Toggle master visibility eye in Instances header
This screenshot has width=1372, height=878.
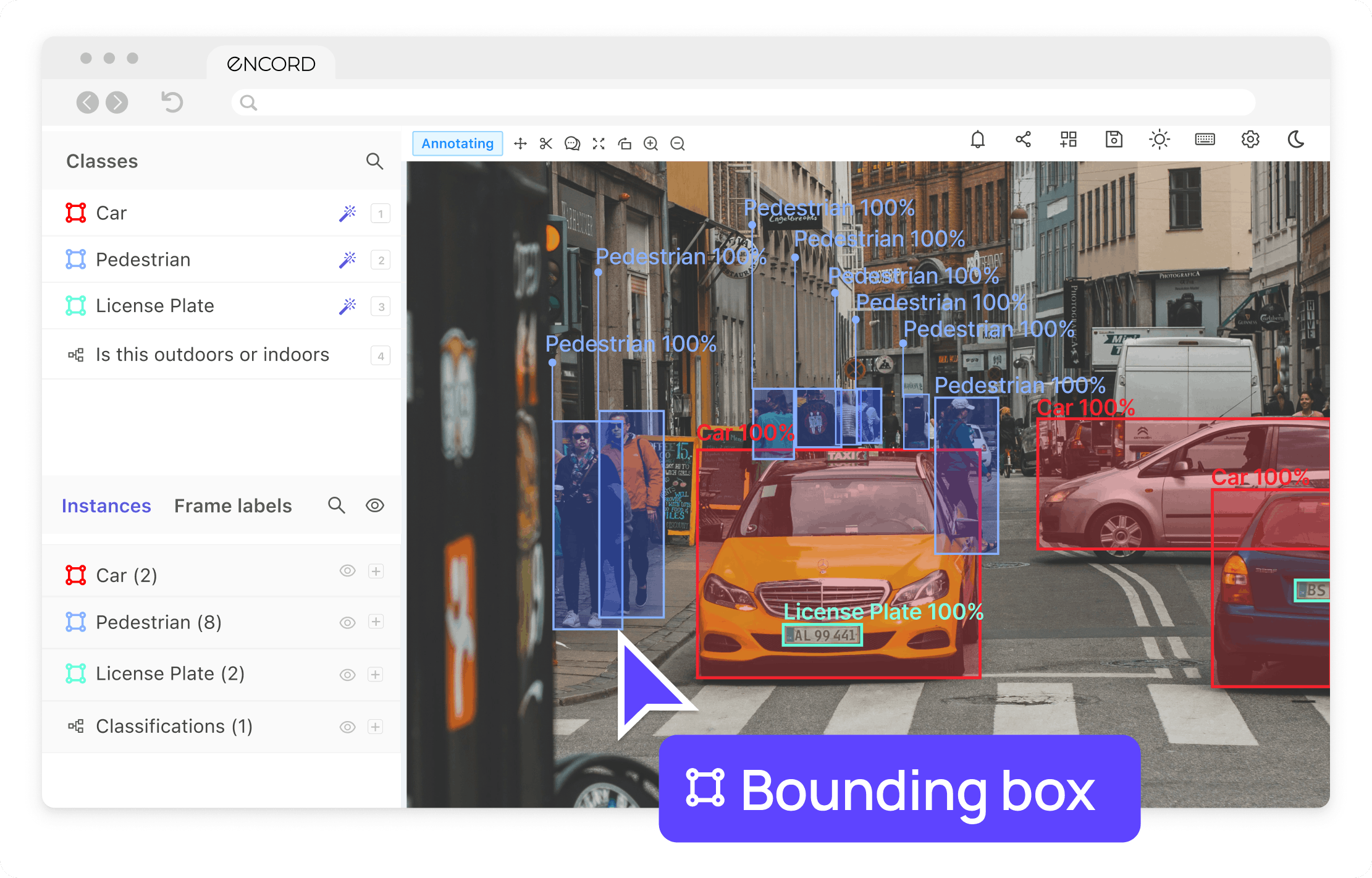(374, 505)
